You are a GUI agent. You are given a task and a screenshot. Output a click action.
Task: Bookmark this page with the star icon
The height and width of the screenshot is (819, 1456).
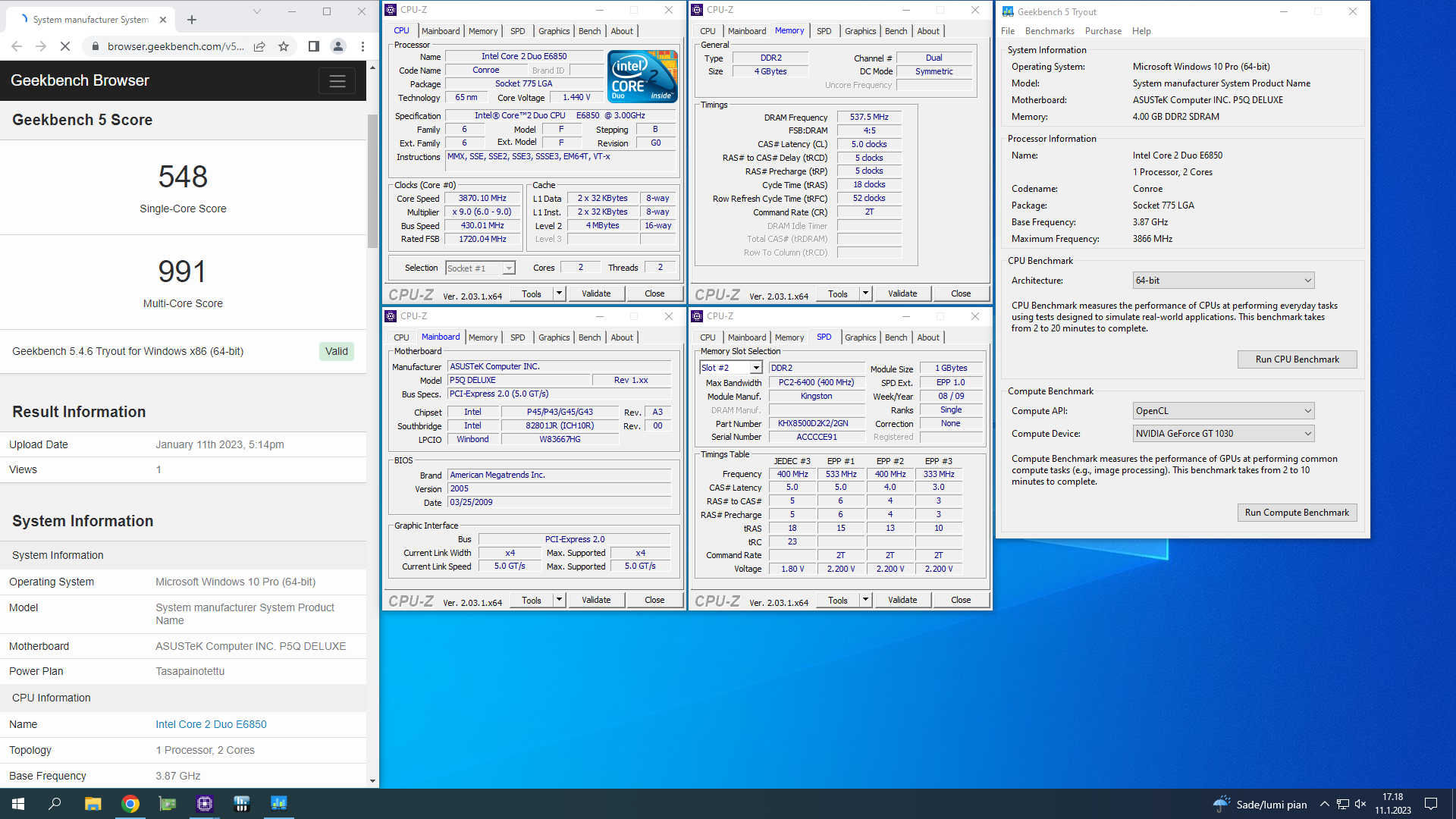click(284, 46)
